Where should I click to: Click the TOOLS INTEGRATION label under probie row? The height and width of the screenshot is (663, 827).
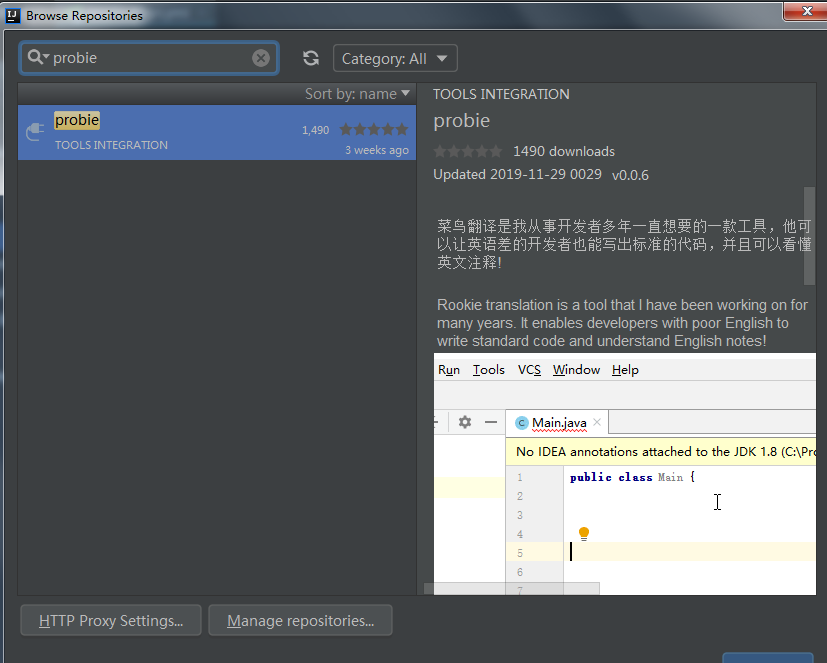click(x=111, y=145)
